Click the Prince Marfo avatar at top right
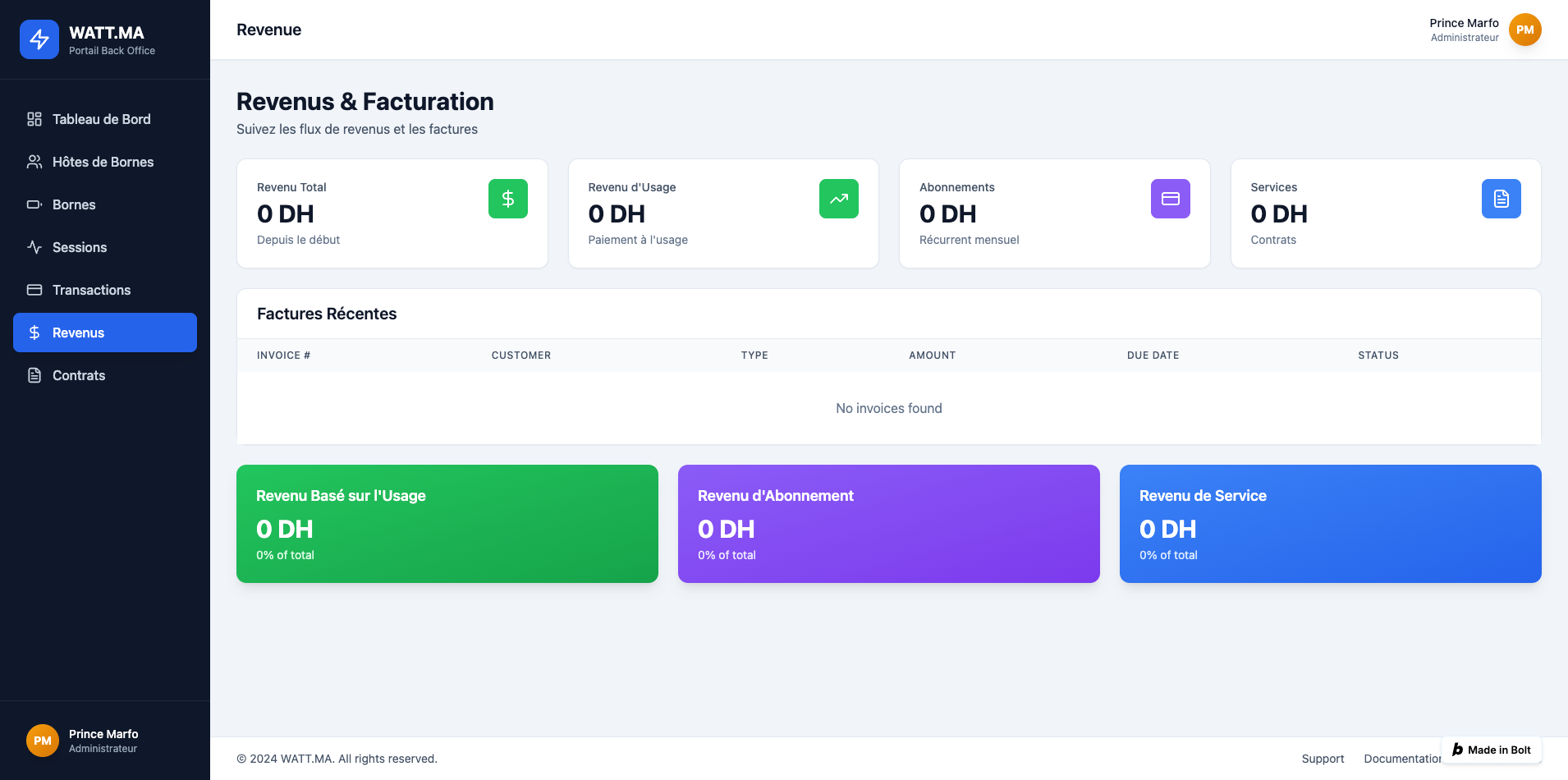The width and height of the screenshot is (1568, 780). (x=1526, y=30)
